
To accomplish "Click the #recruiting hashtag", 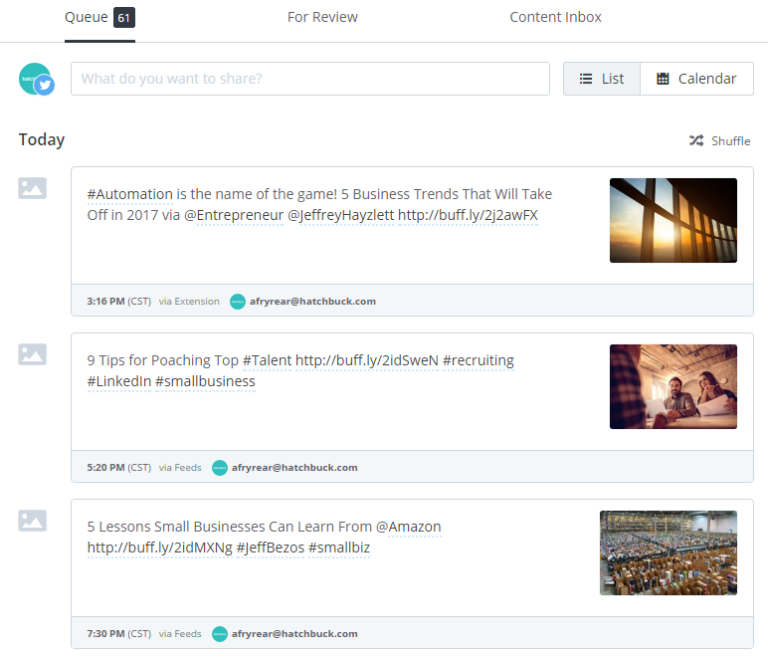I will [479, 361].
